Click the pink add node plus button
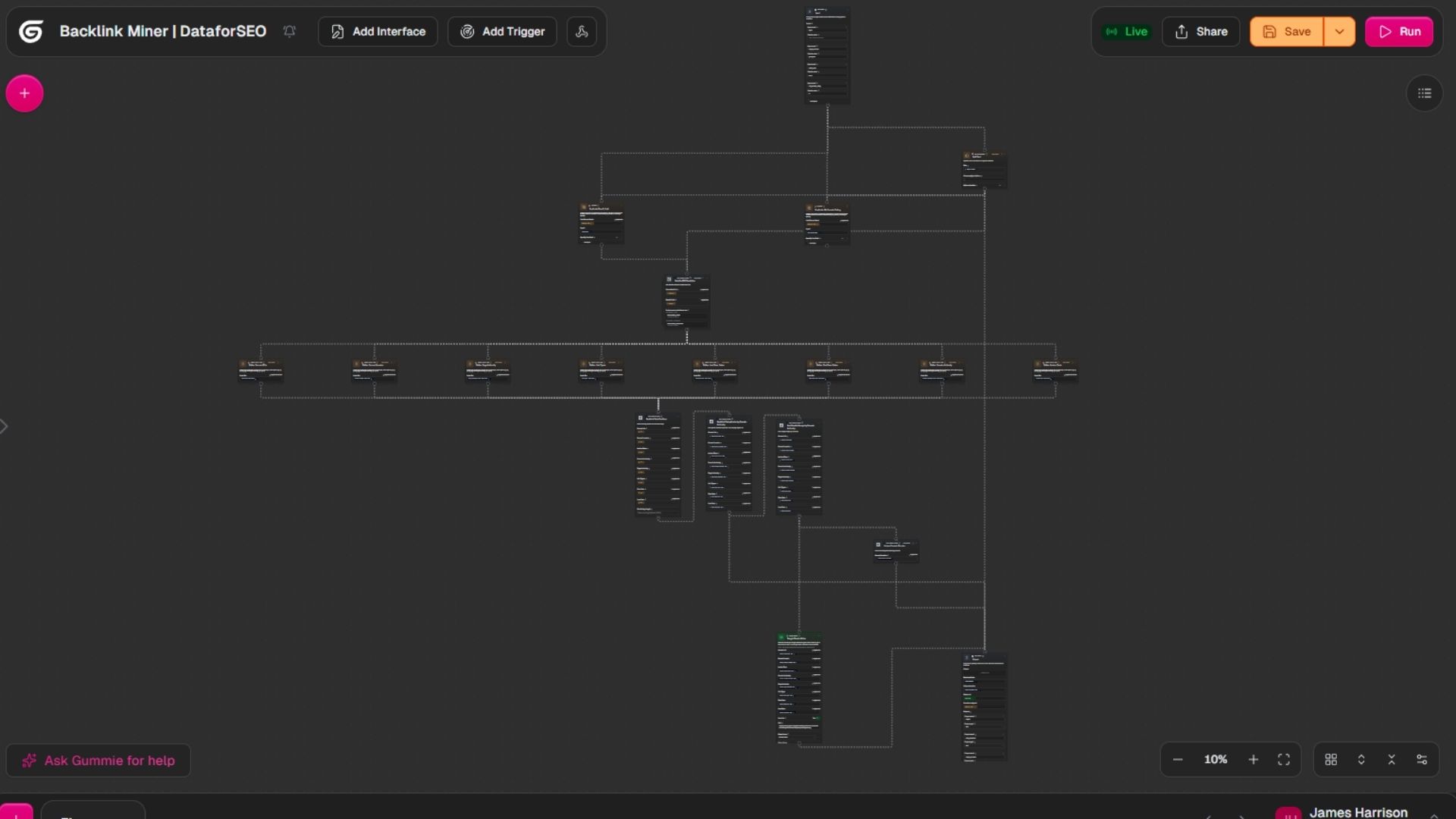Viewport: 1456px width, 819px height. click(24, 93)
